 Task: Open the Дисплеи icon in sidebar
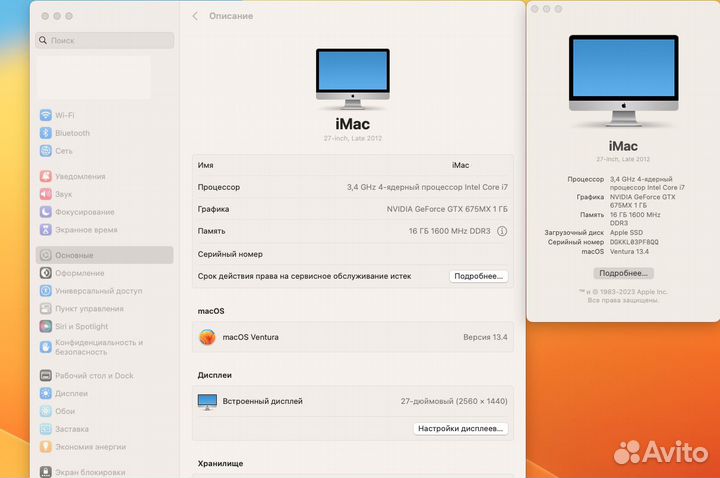(45, 393)
